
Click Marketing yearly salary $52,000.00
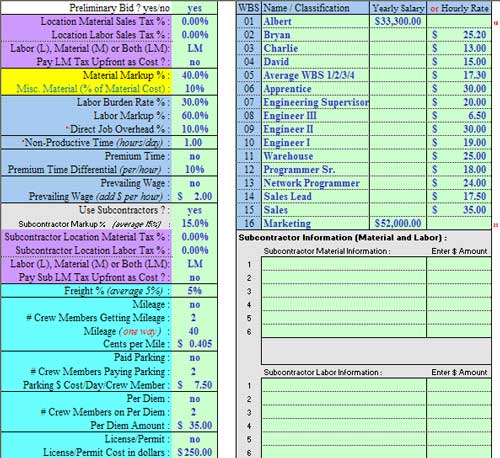pyautogui.click(x=398, y=223)
